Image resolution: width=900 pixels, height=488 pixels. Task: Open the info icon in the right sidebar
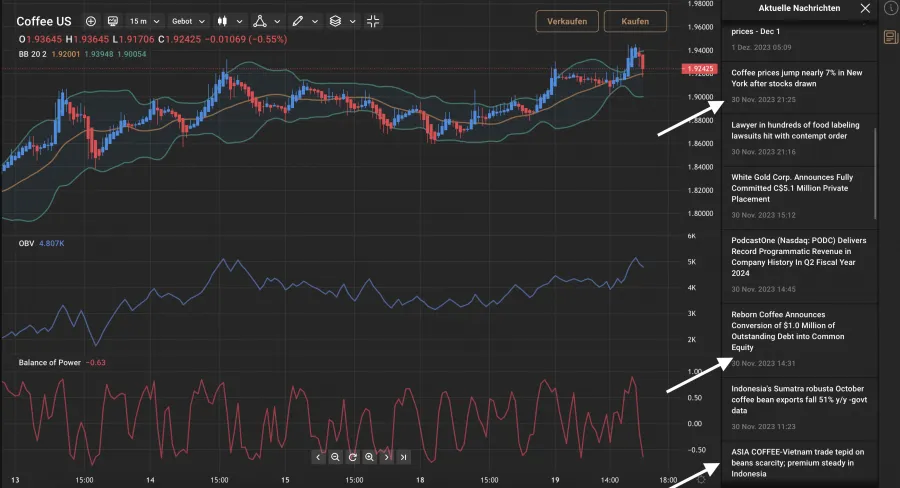(889, 8)
